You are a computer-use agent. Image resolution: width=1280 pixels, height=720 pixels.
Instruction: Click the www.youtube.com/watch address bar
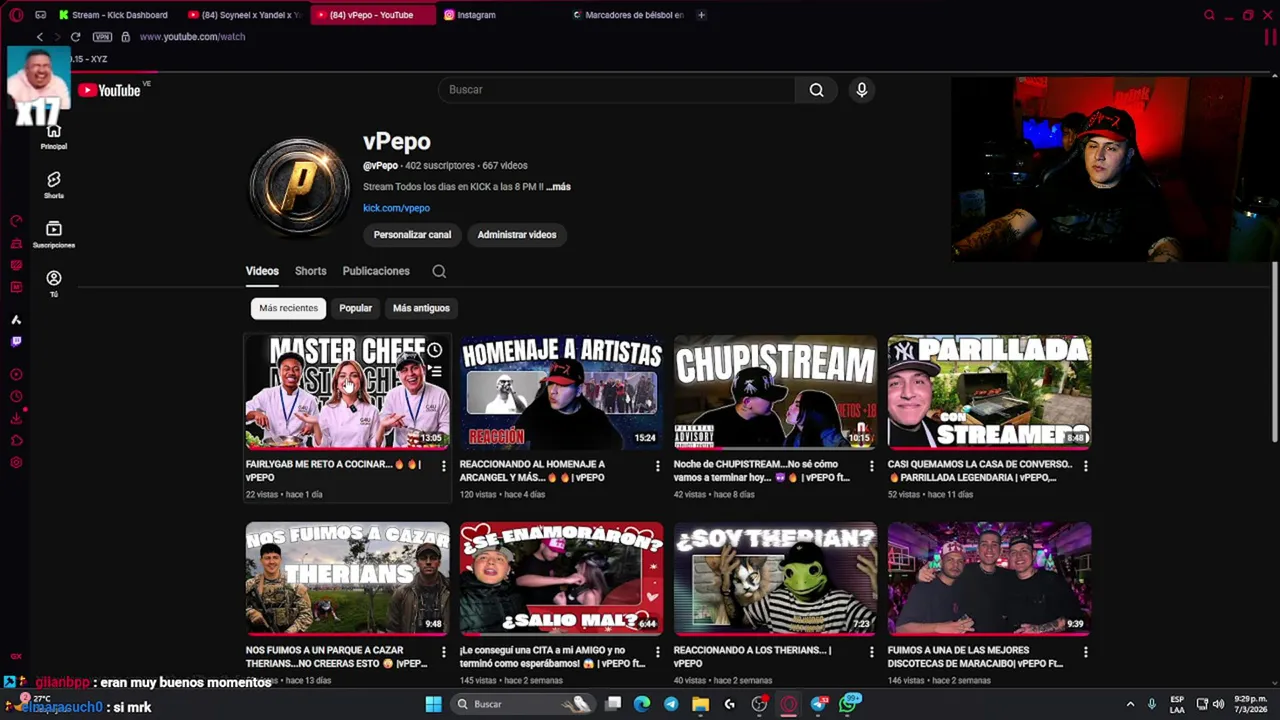(192, 37)
